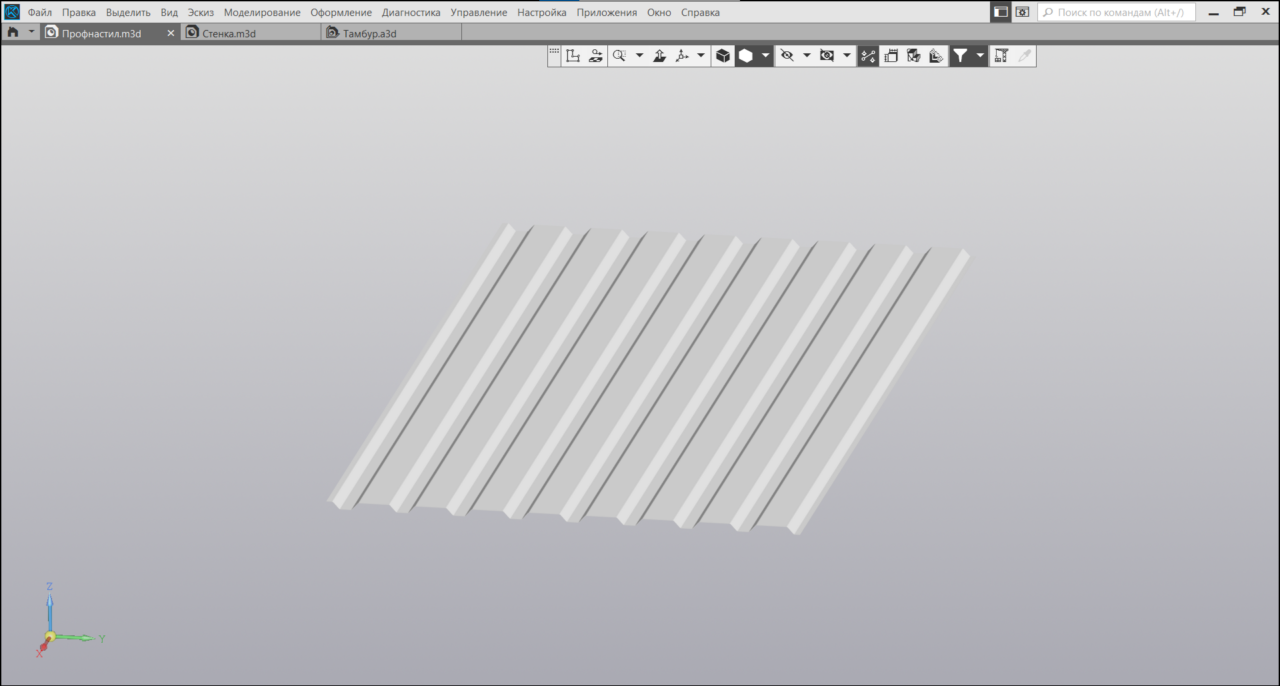Image resolution: width=1280 pixels, height=686 pixels.
Task: Expand the view orientation dropdown arrow
Action: pyautogui.click(x=701, y=56)
